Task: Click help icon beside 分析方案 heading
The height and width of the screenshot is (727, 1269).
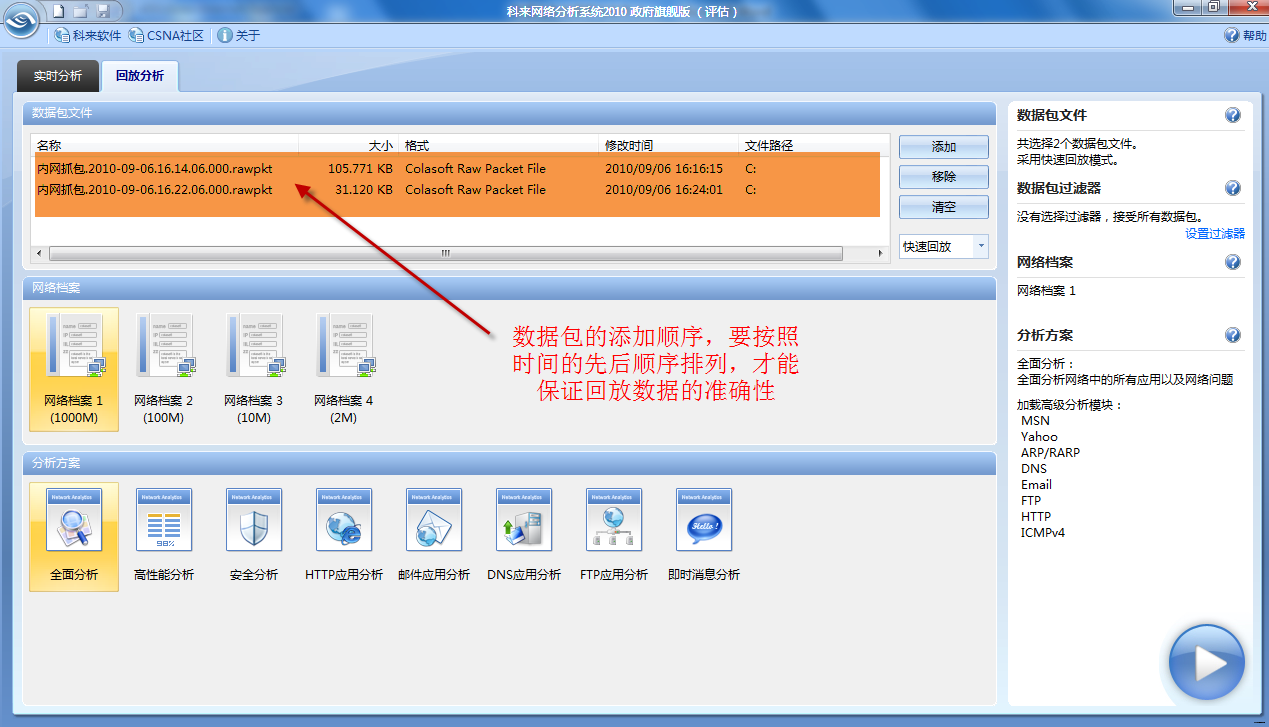Action: pyautogui.click(x=1233, y=335)
